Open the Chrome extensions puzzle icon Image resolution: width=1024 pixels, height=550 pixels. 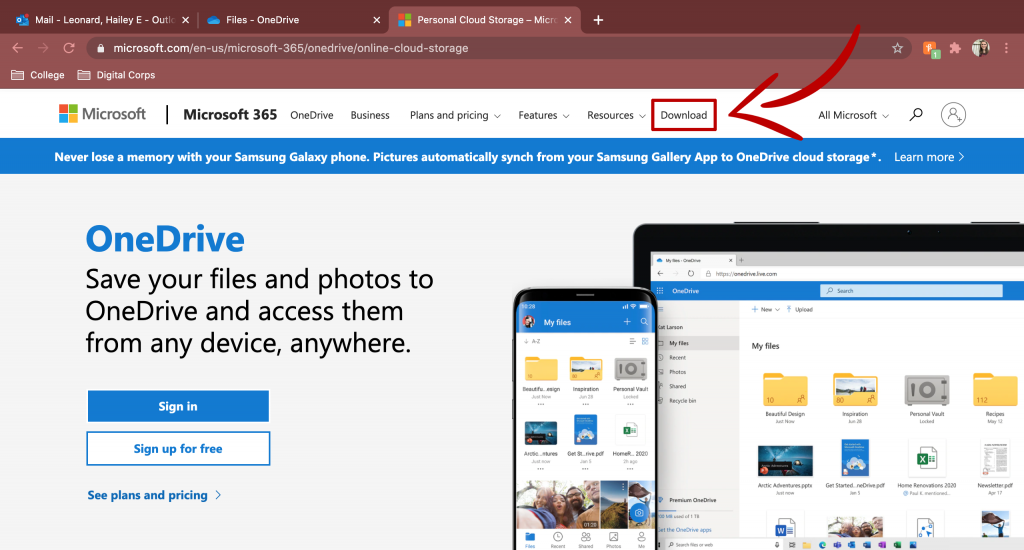955,48
